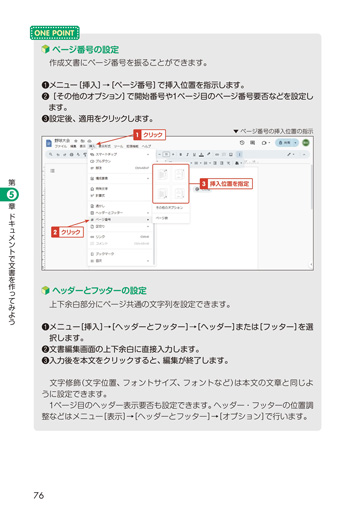Open the 表示 menu
The image size is (361, 510).
click(x=82, y=146)
